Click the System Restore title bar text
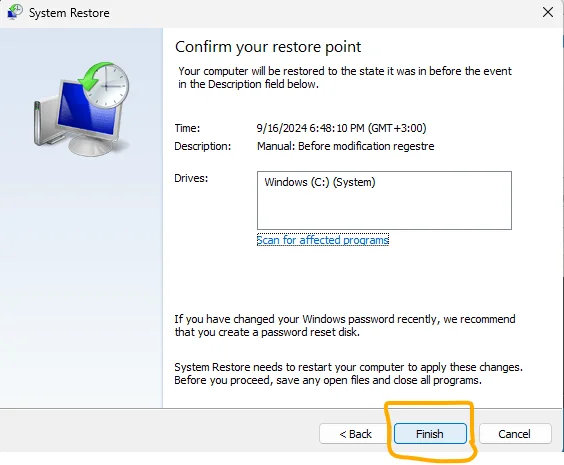564x465 pixels. pos(69,13)
